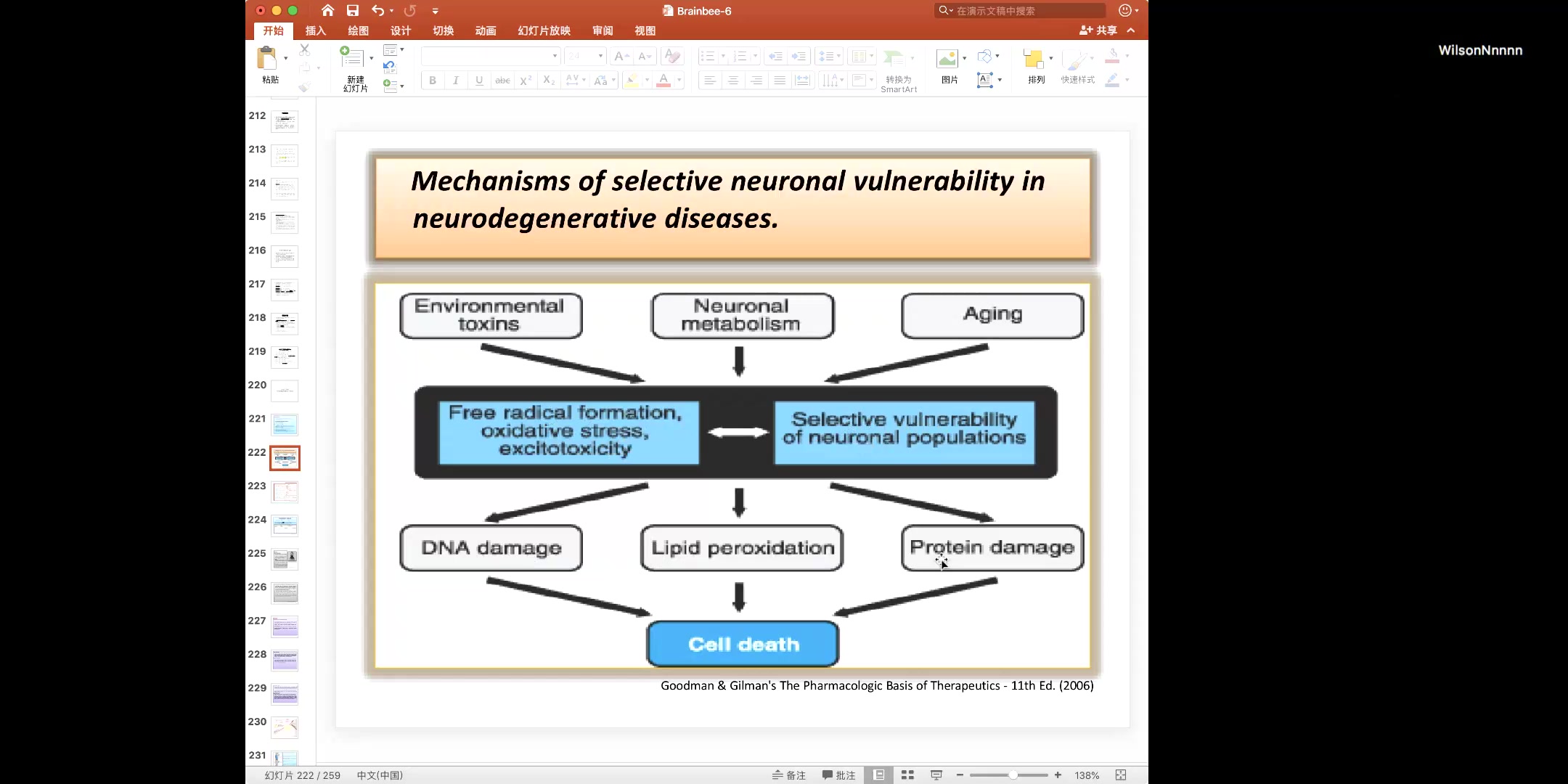The image size is (1568, 784).
Task: Click the Distribute text icon
Action: coord(803,81)
